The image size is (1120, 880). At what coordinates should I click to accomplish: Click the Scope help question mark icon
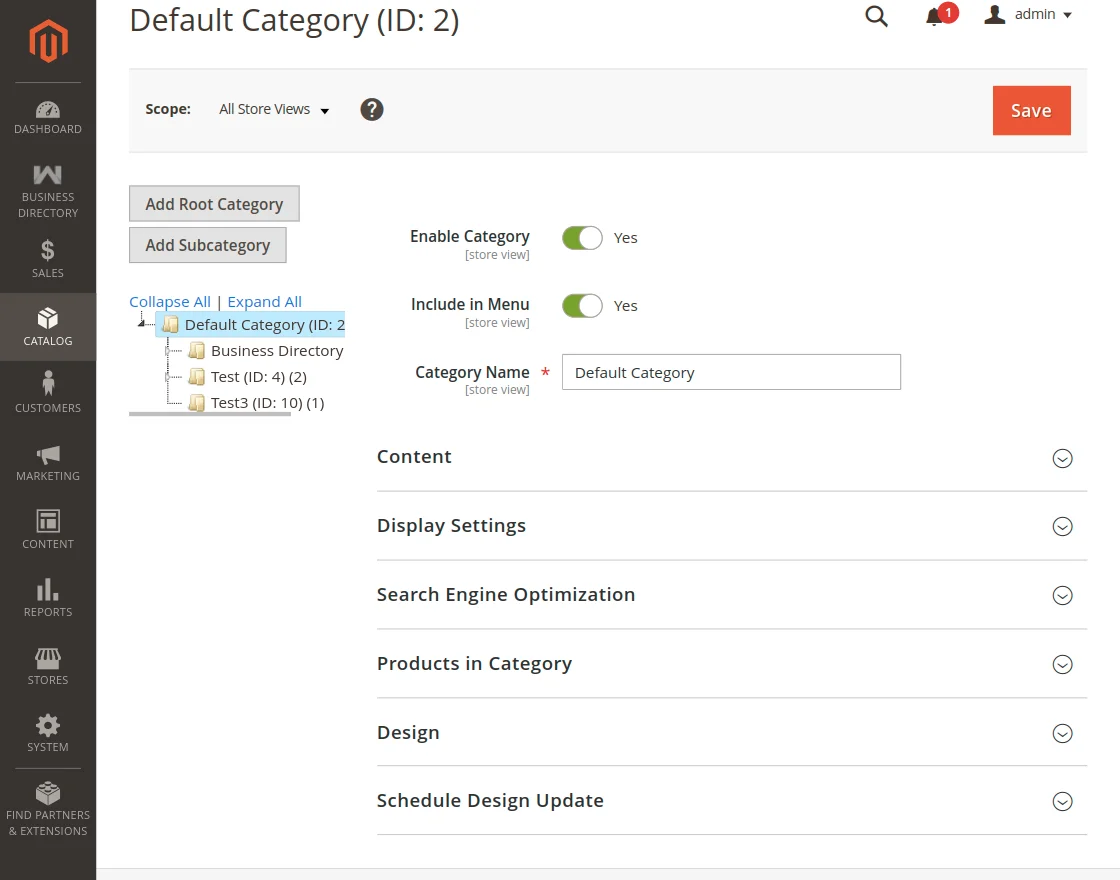(x=371, y=109)
